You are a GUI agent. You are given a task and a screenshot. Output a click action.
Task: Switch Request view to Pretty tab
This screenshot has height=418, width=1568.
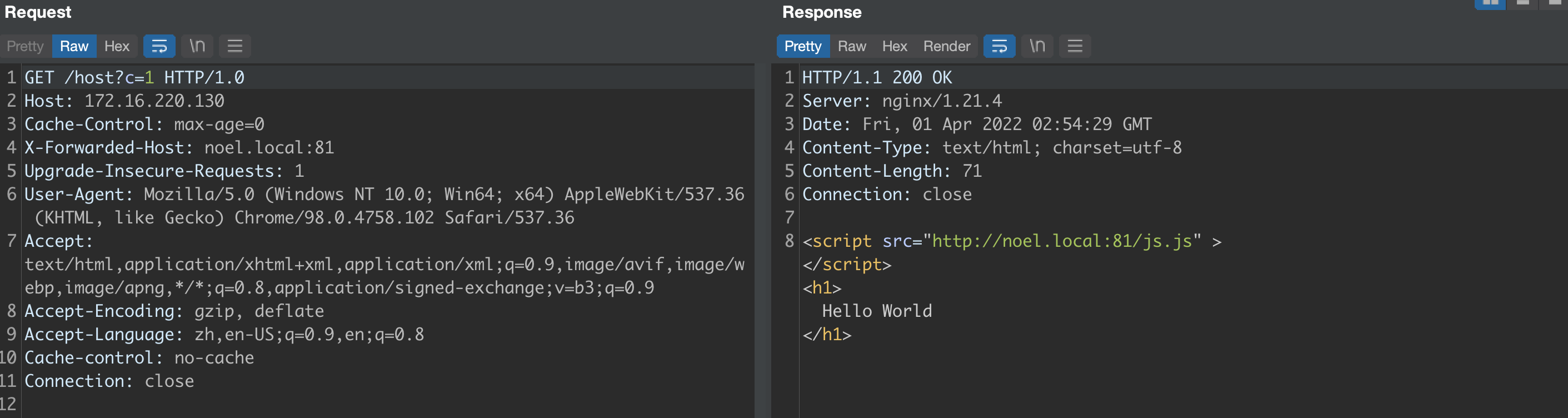pyautogui.click(x=25, y=46)
